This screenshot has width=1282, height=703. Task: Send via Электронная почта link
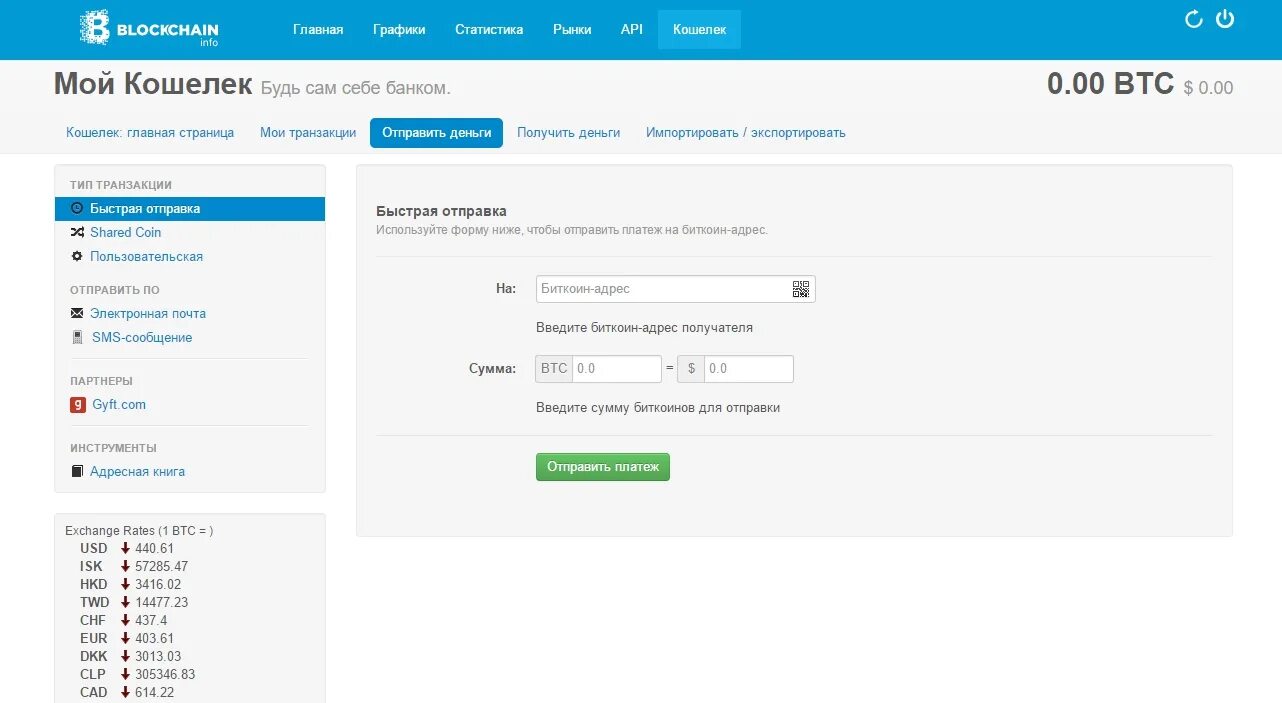(x=148, y=313)
